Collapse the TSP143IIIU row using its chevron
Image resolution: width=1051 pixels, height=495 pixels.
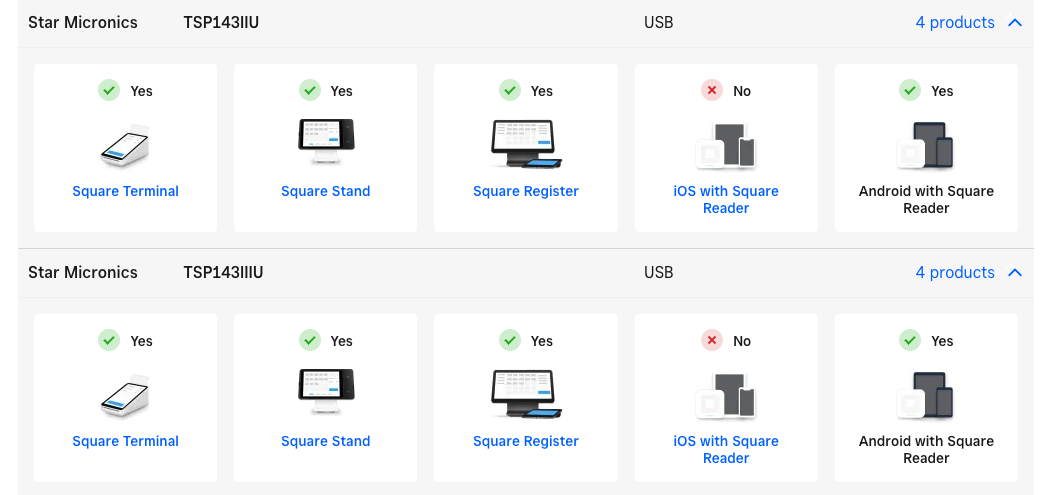pos(1015,272)
